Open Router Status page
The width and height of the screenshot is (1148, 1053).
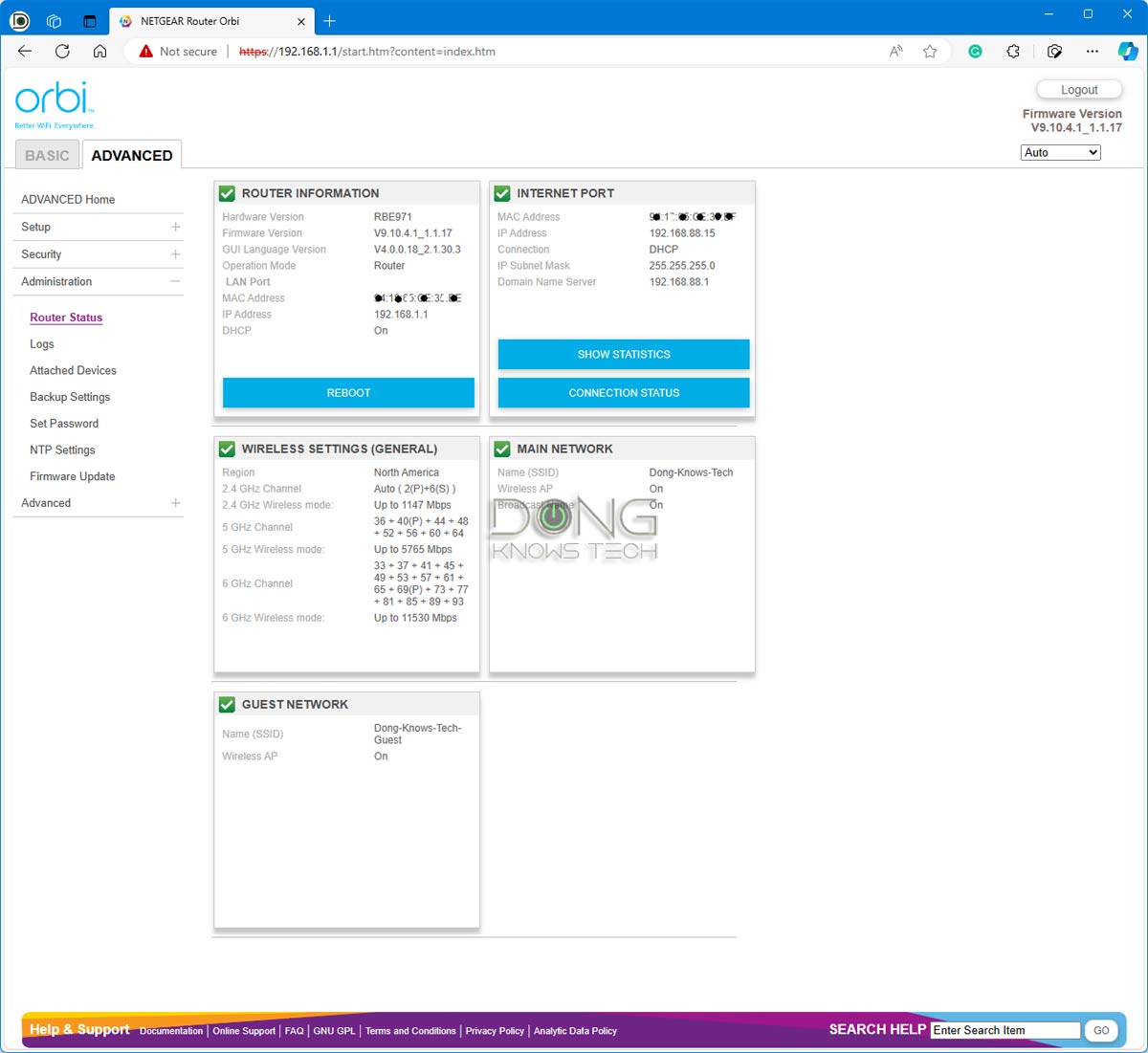tap(66, 318)
